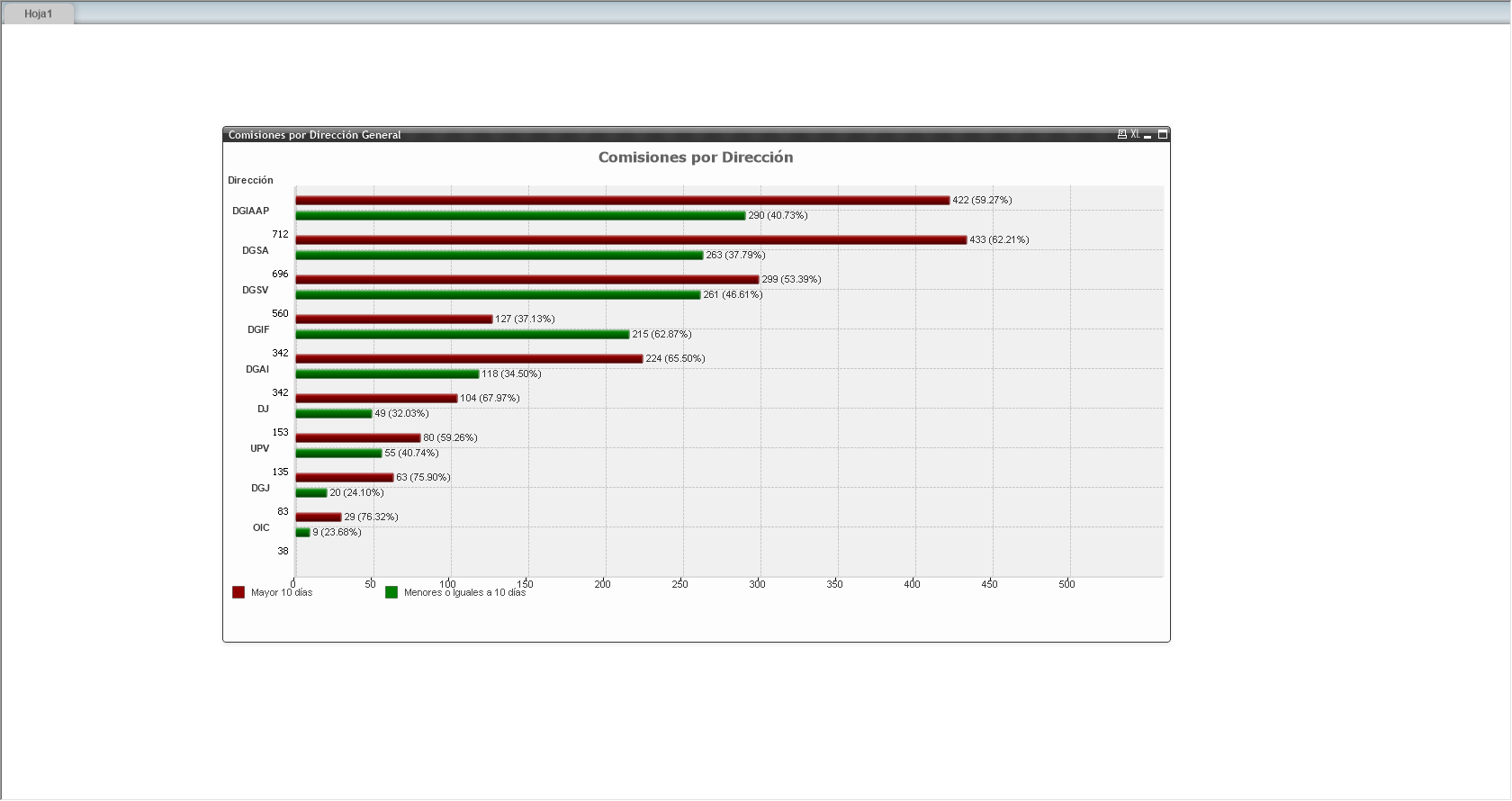Click the x-axis tick label 500
Screen dimensions: 1512x801
[x=1066, y=584]
